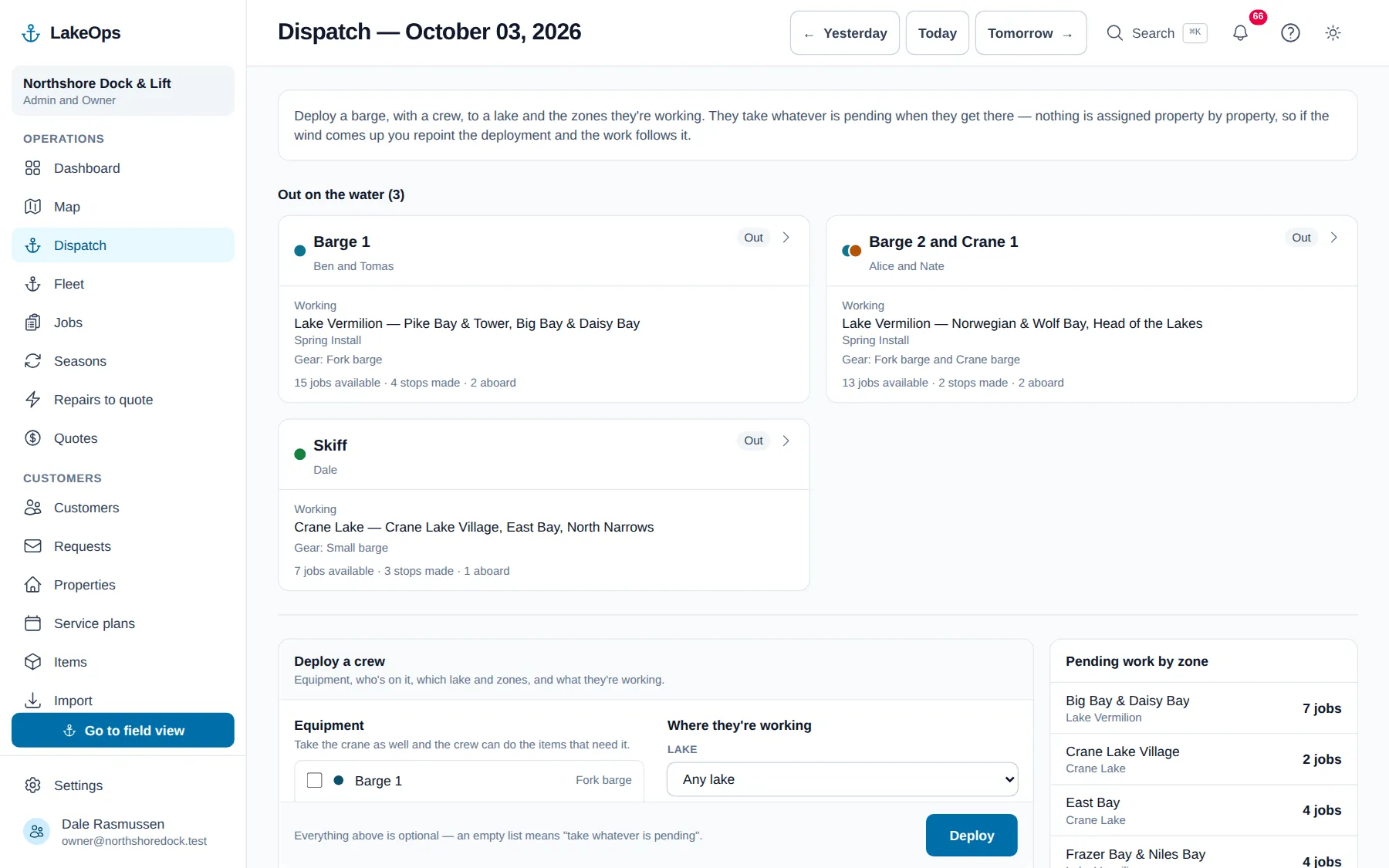Click Barge 1 teal color dot
This screenshot has width=1389, height=868.
[300, 251]
